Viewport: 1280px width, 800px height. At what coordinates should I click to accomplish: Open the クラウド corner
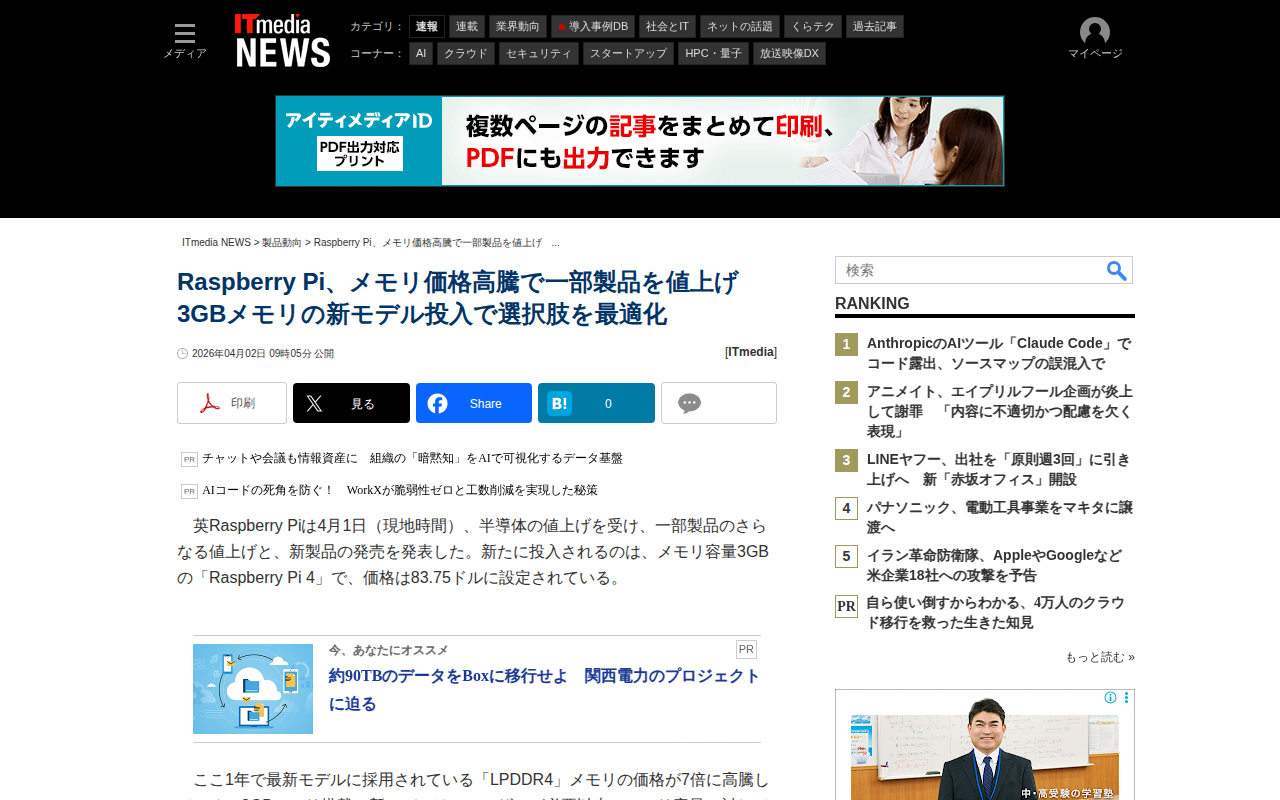(466, 54)
